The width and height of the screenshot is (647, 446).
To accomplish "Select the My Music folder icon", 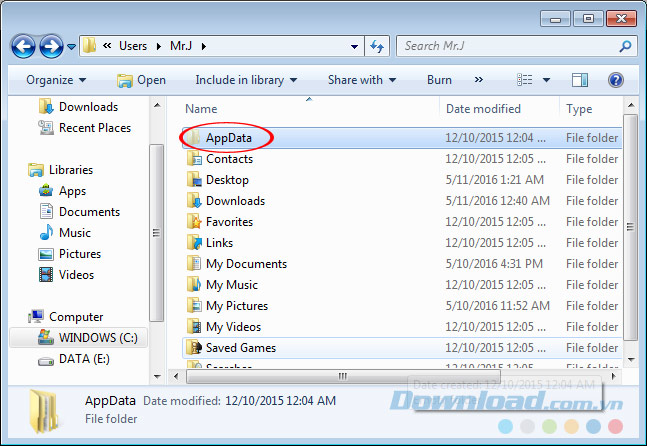I will click(x=194, y=285).
